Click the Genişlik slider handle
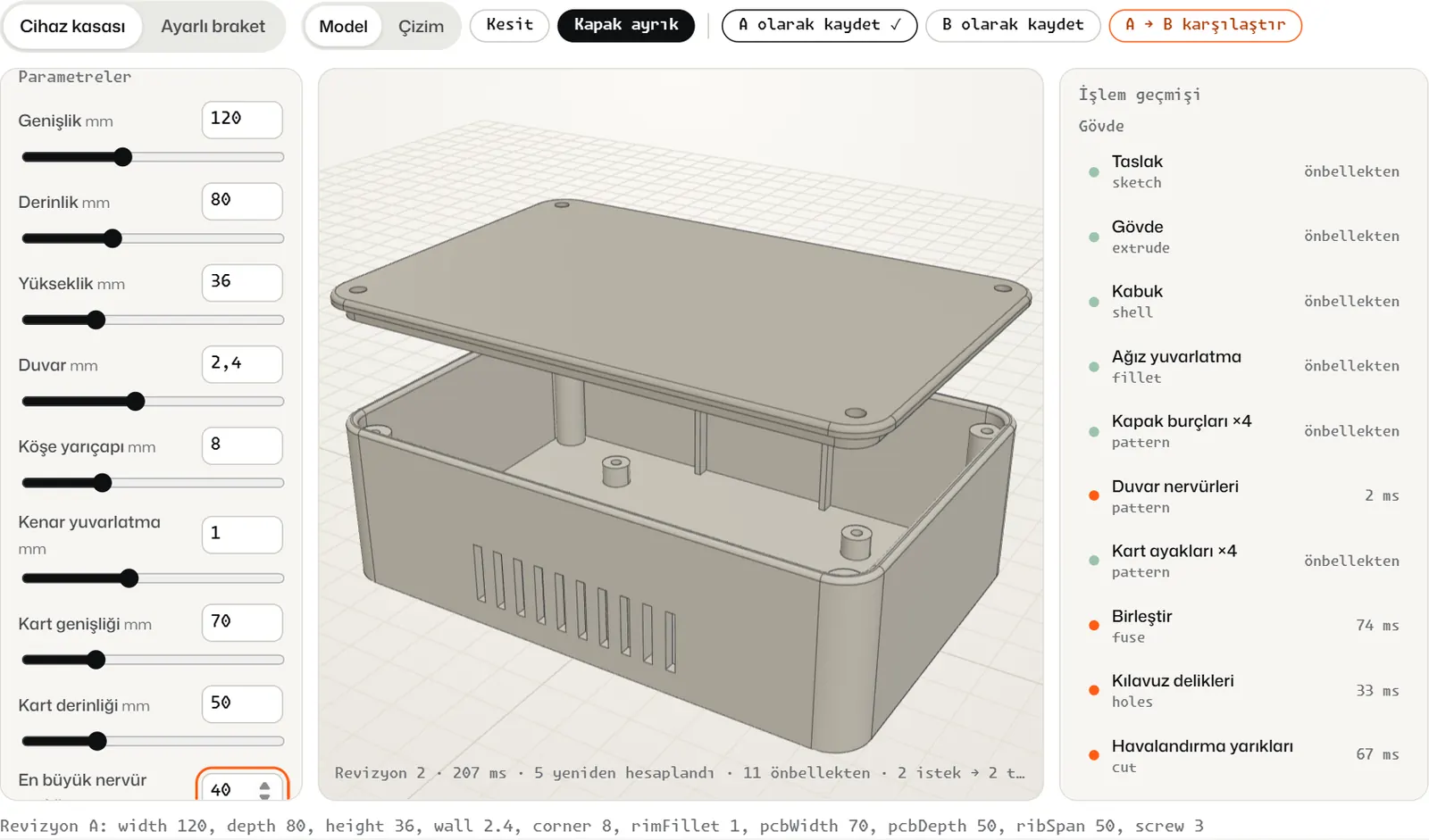The height and width of the screenshot is (840, 1429). coord(123,157)
